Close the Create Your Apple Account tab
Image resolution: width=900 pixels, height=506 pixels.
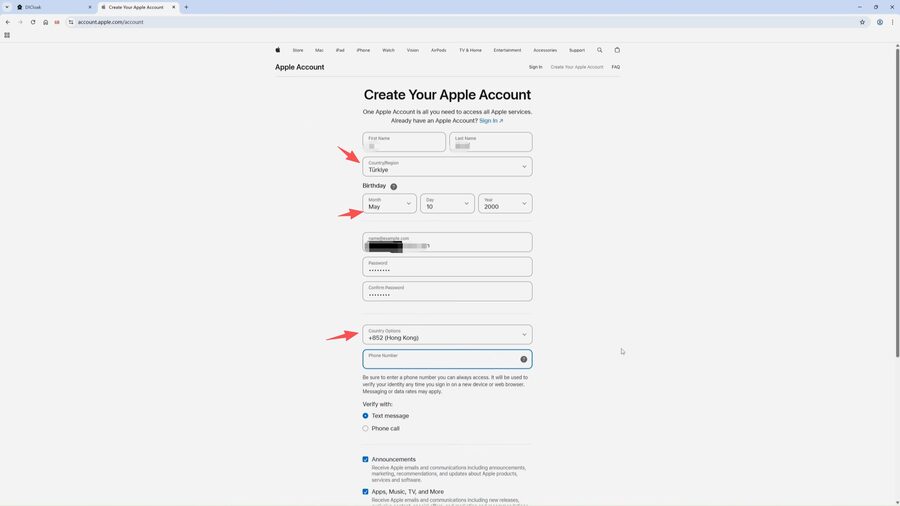173,7
